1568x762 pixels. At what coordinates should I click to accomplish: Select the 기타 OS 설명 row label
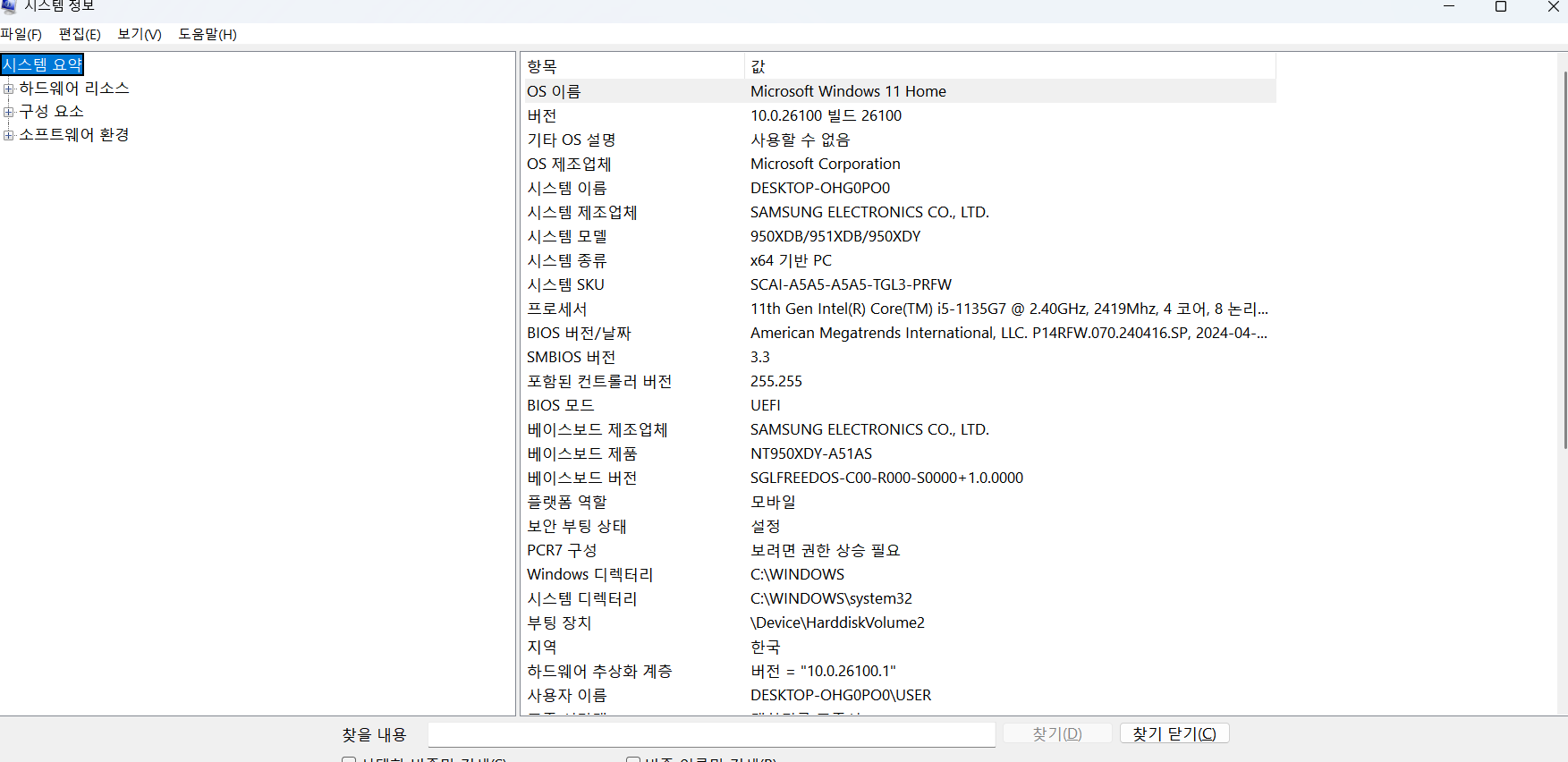click(572, 140)
